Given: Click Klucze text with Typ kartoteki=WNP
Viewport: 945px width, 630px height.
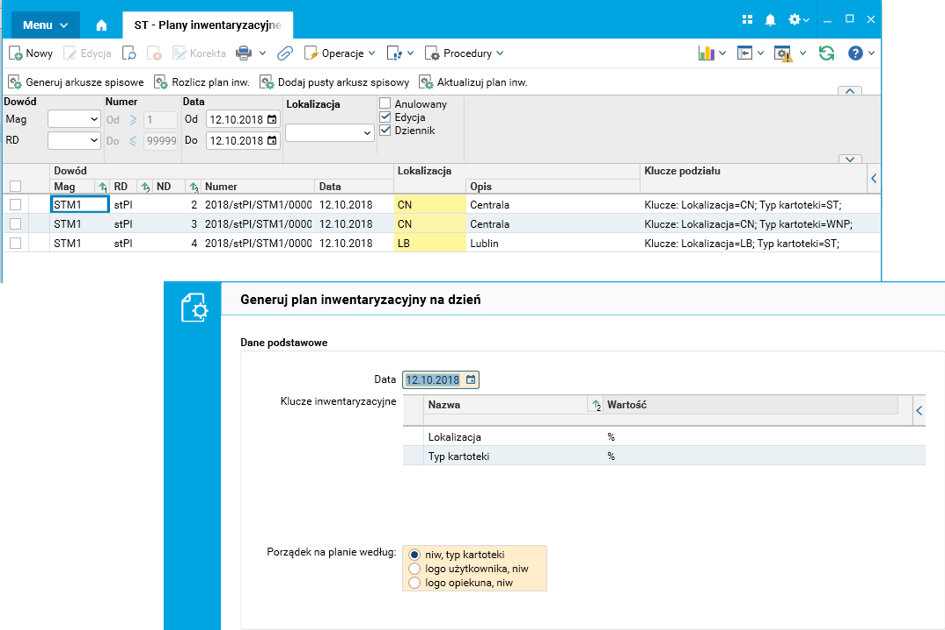Looking at the screenshot, I should [x=749, y=224].
